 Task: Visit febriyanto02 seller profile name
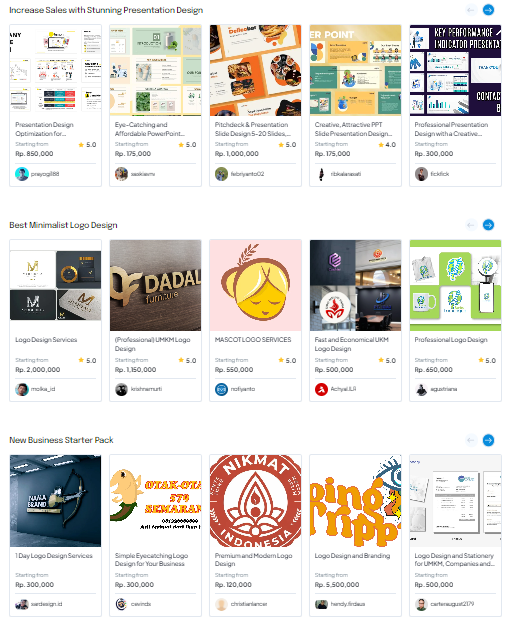click(247, 174)
